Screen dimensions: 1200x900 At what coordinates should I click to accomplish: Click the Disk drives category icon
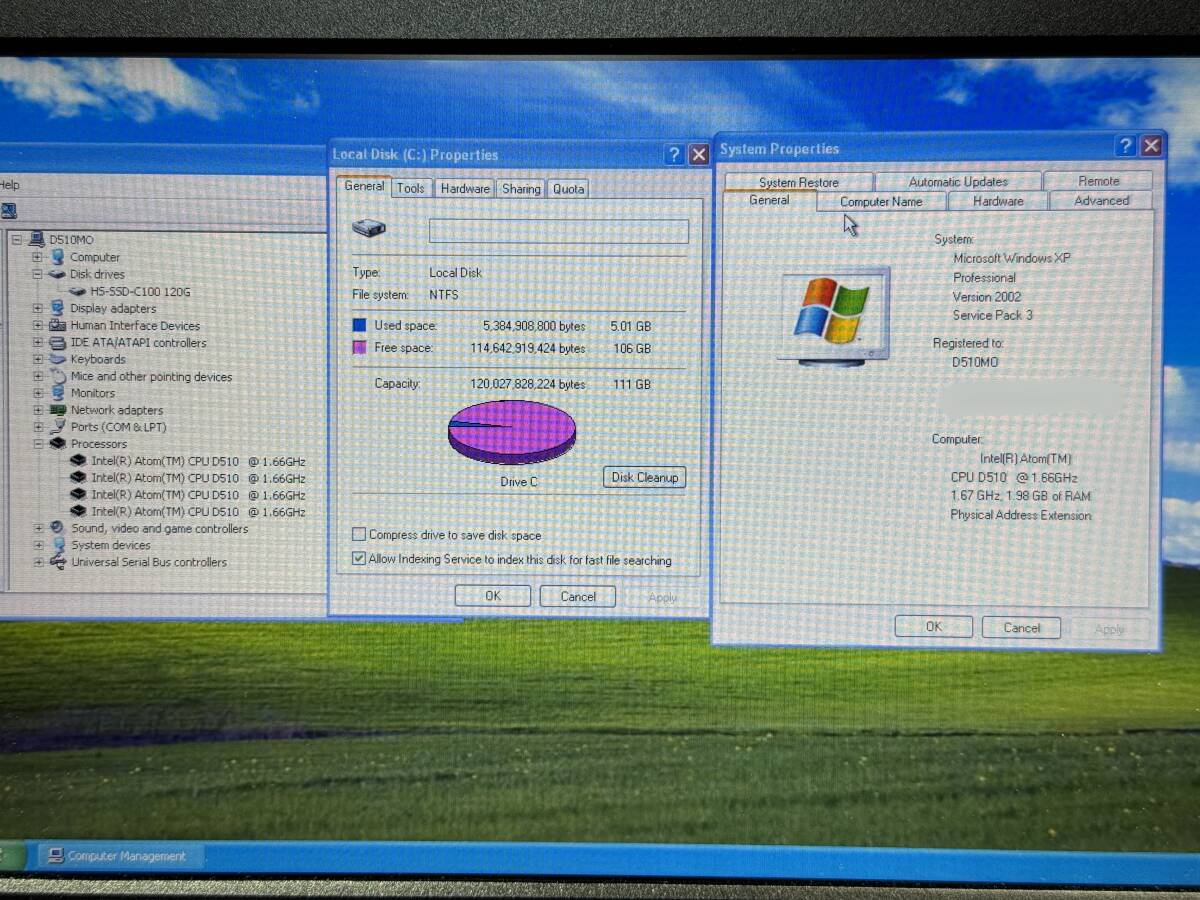coord(58,274)
